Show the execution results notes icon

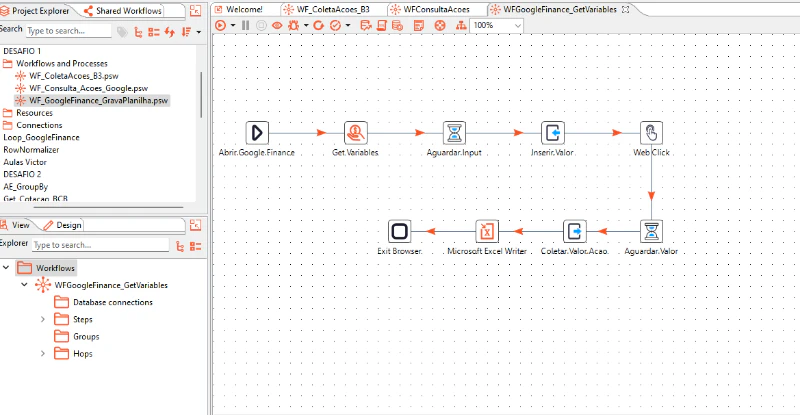pyautogui.click(x=419, y=25)
